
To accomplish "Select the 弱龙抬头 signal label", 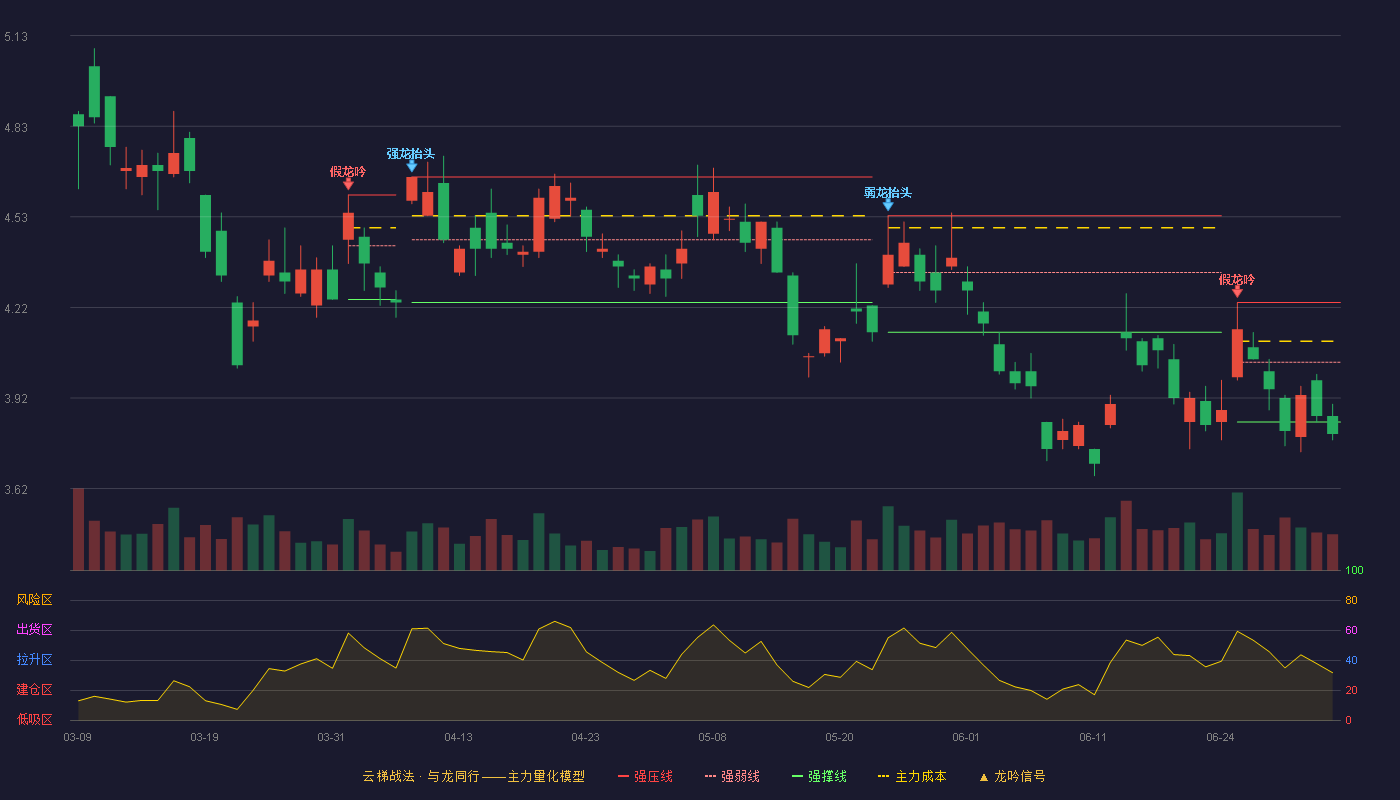I will [888, 192].
